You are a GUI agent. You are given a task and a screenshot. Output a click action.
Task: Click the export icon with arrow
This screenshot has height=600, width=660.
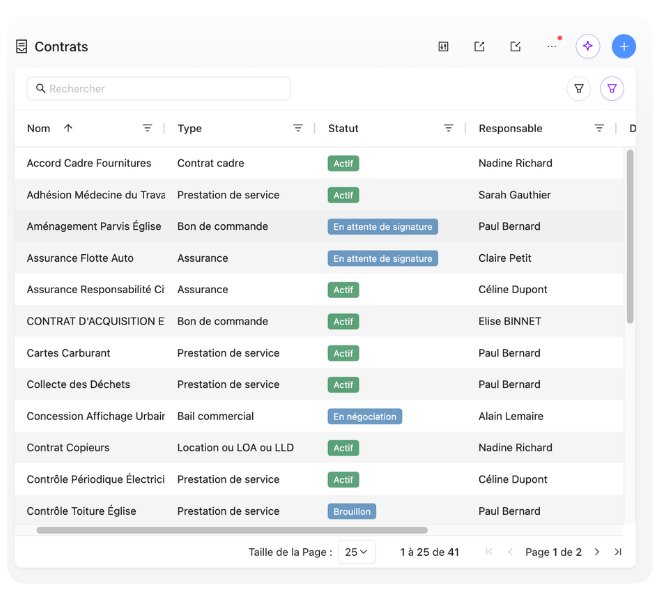click(479, 46)
